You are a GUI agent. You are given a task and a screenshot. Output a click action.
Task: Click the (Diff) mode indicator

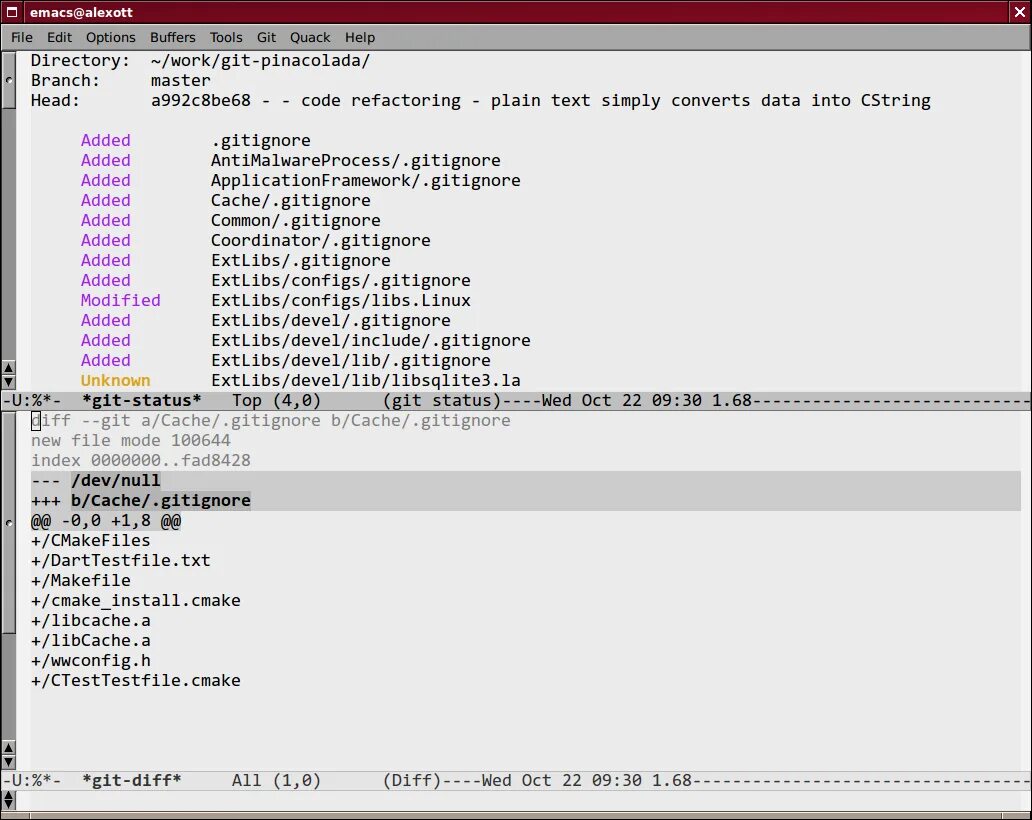(412, 781)
